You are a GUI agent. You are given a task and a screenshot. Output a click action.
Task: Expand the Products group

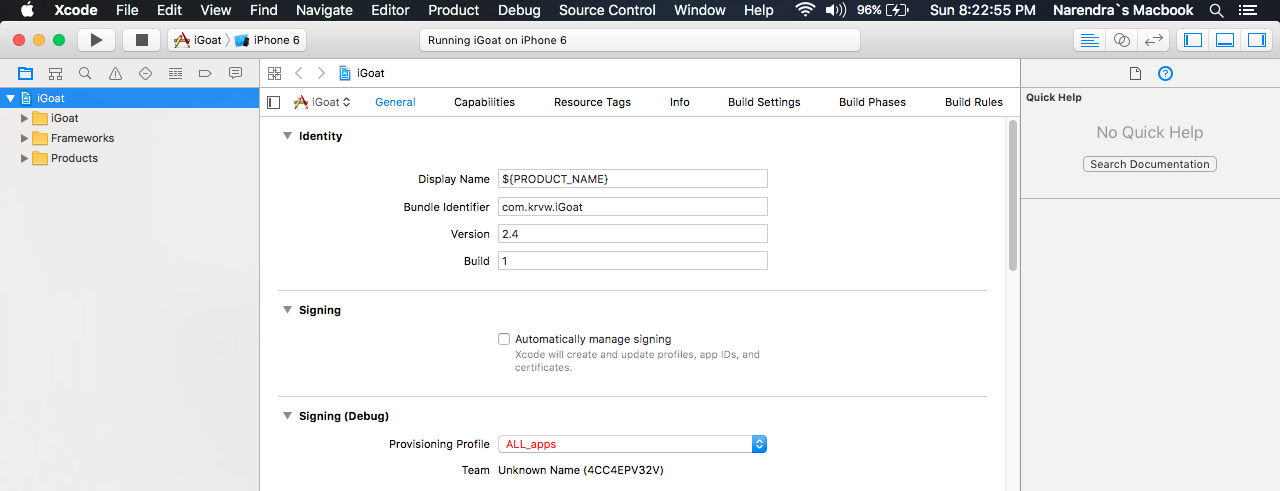click(x=25, y=158)
